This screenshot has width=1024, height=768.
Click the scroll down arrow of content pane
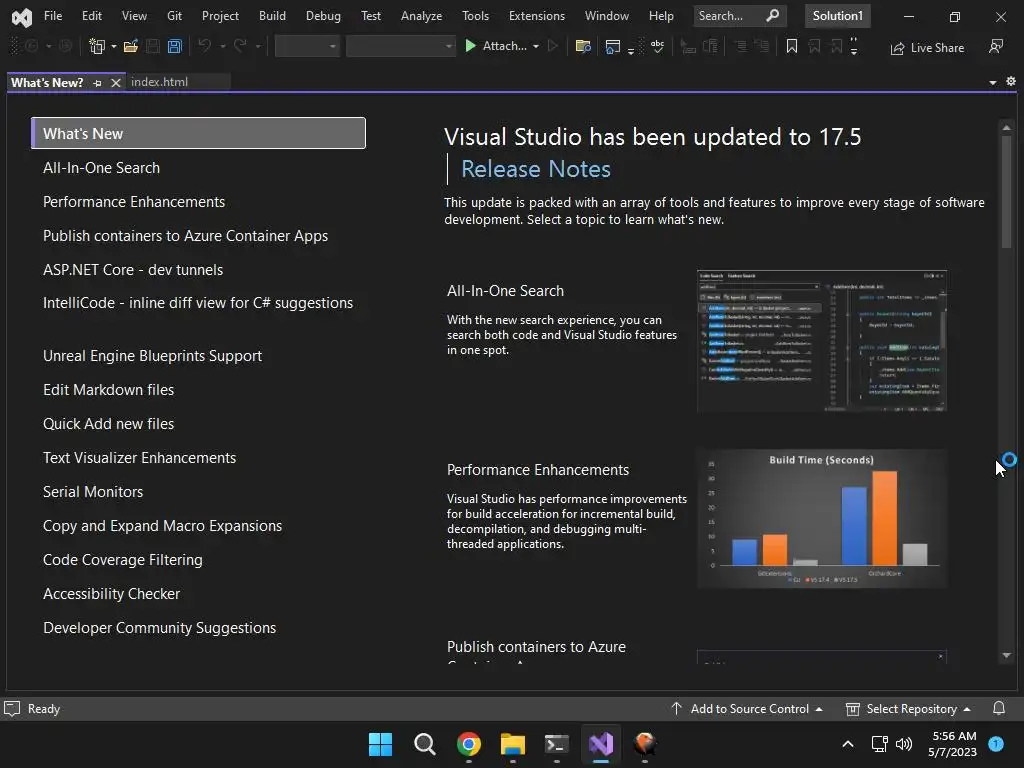1006,655
